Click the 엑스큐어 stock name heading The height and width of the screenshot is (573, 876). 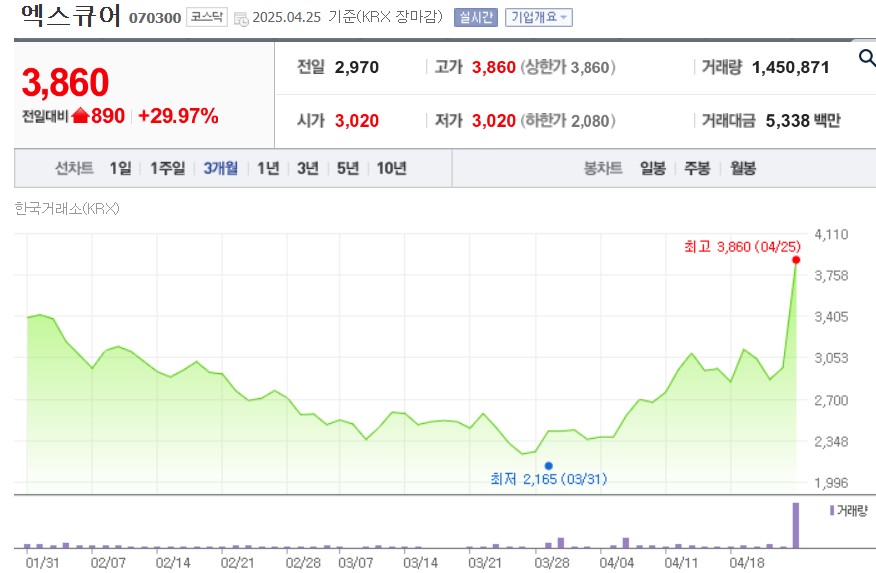71,16
